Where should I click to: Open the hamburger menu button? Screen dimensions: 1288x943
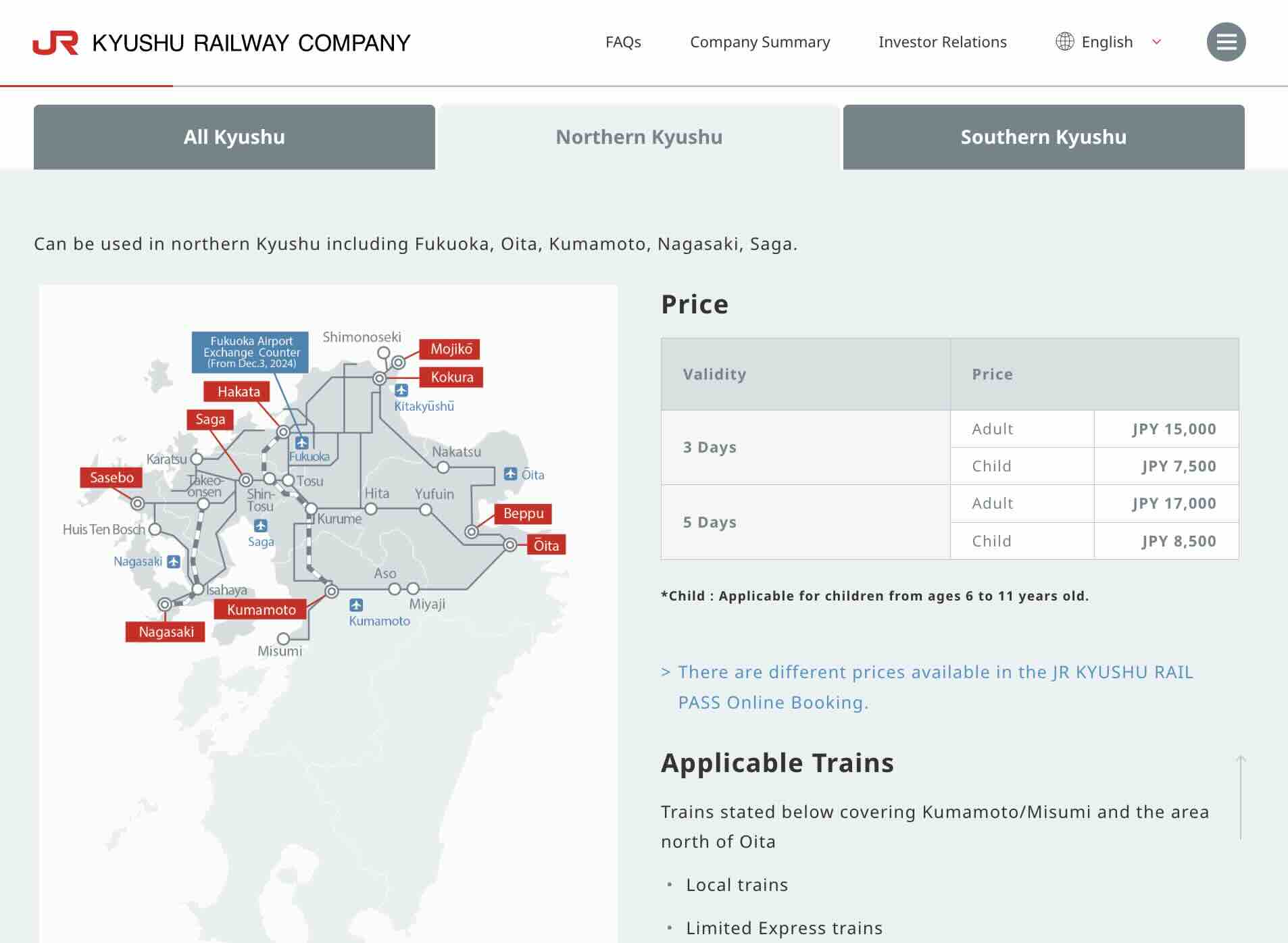pos(1226,42)
